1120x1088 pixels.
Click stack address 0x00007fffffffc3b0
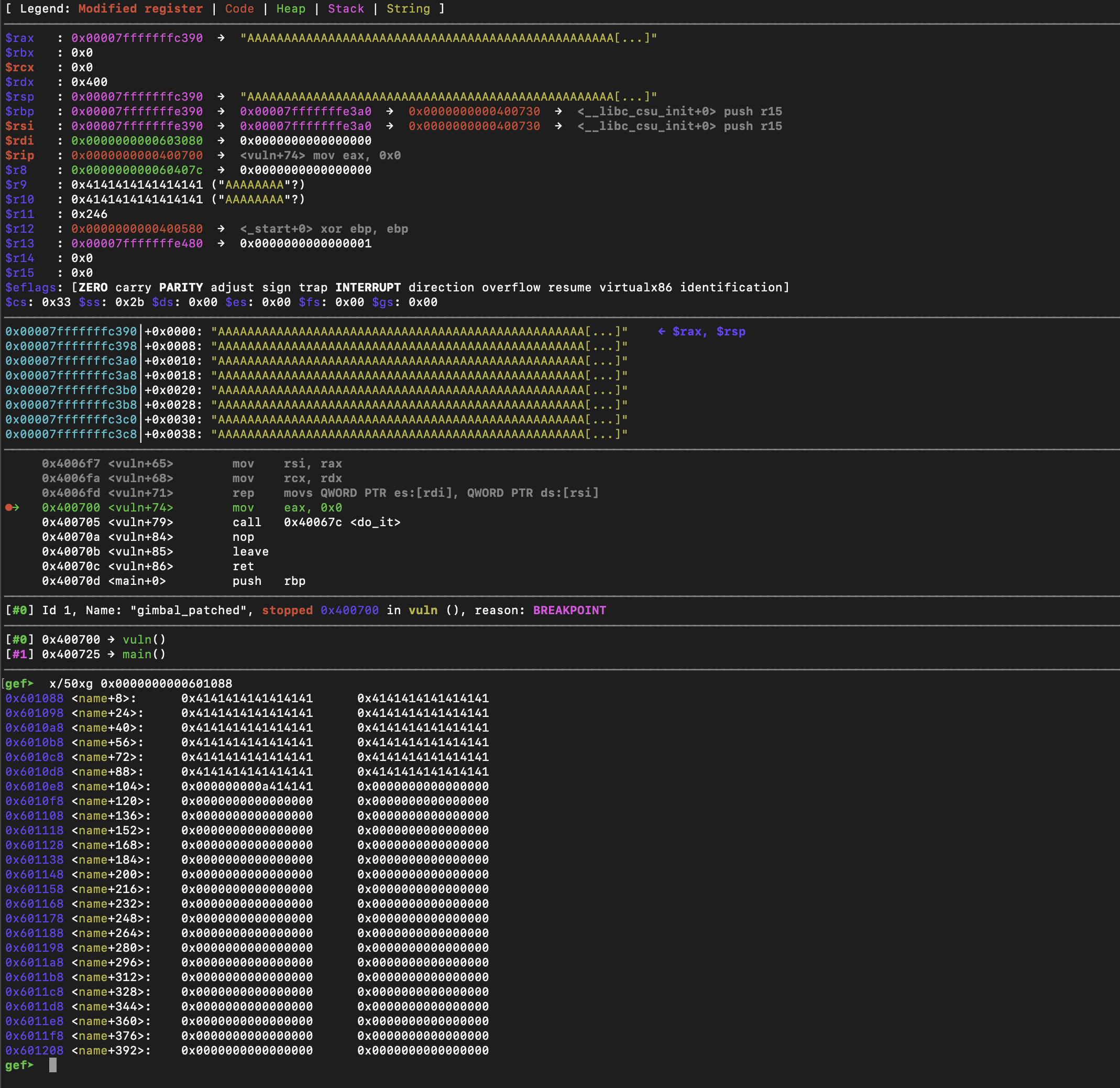pos(71,390)
